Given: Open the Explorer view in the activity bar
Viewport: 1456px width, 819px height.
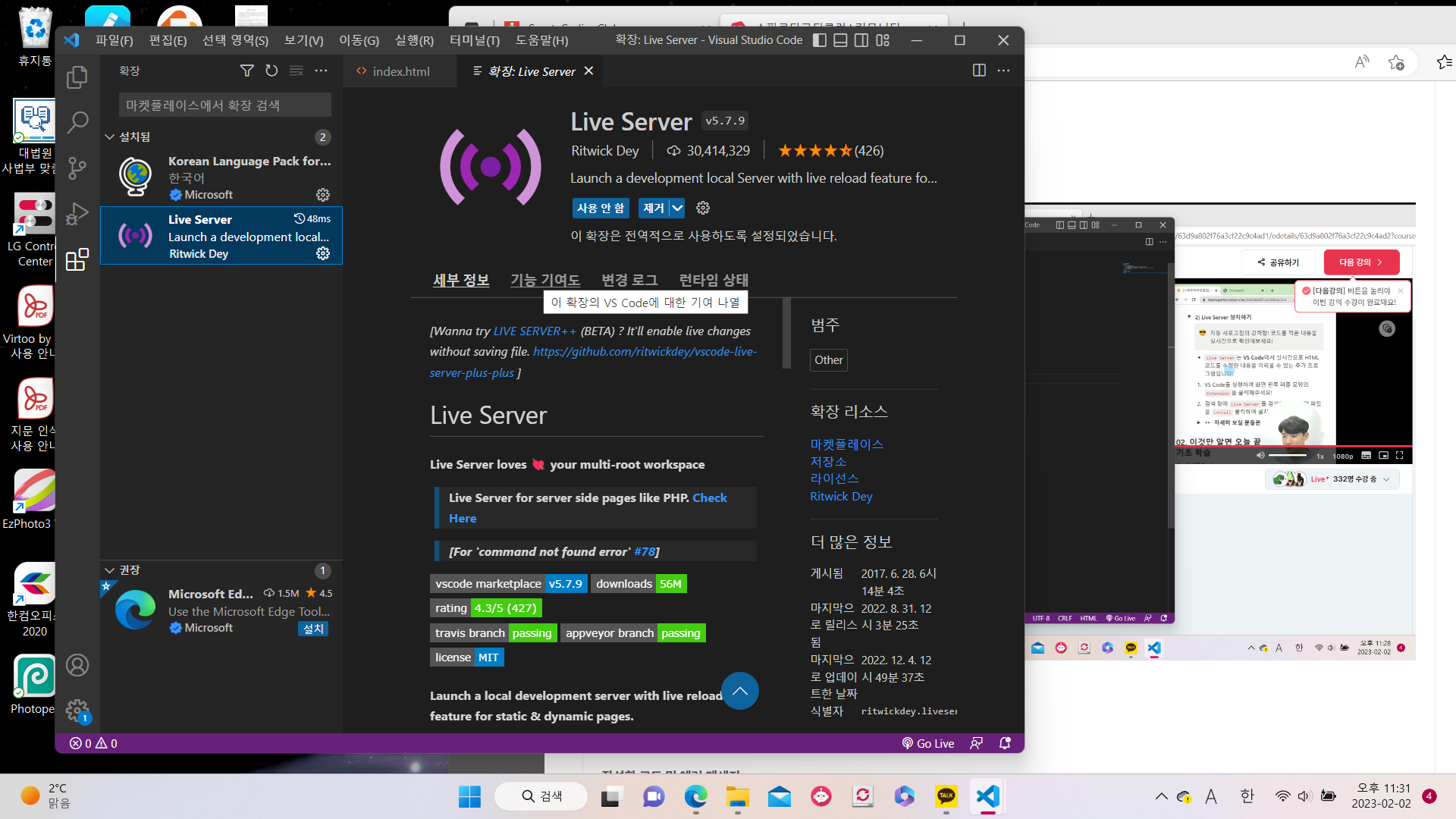Looking at the screenshot, I should [x=77, y=77].
